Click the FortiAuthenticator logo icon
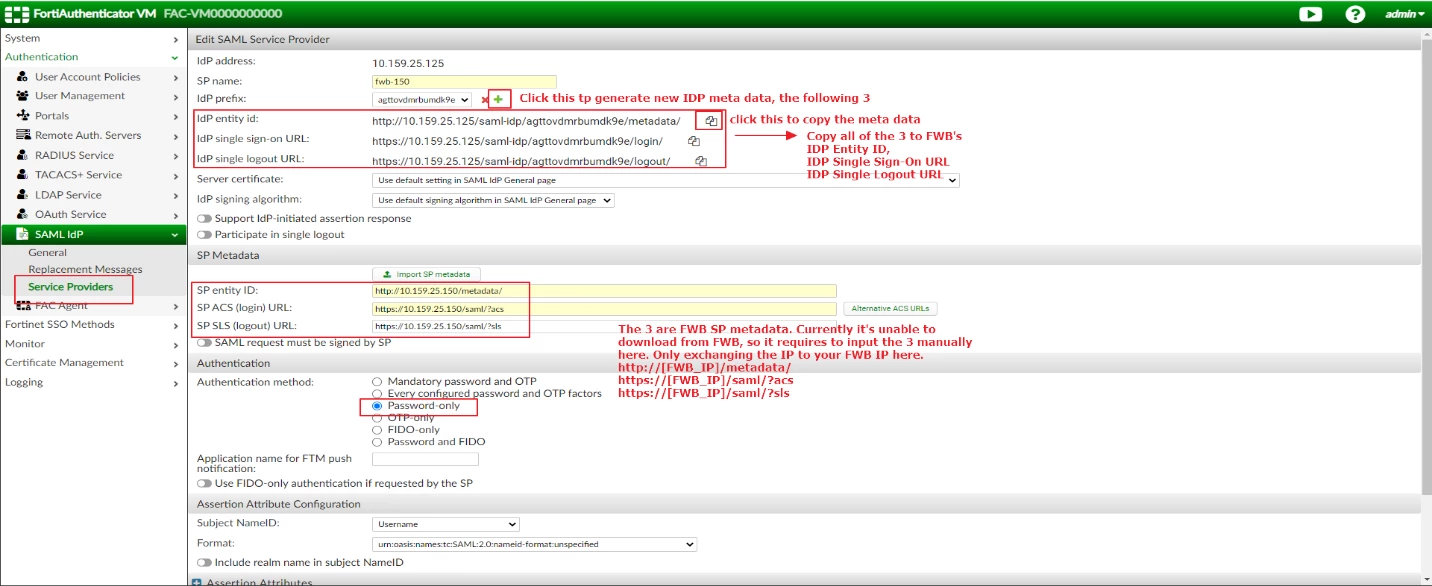This screenshot has width=1432, height=586. [16, 14]
